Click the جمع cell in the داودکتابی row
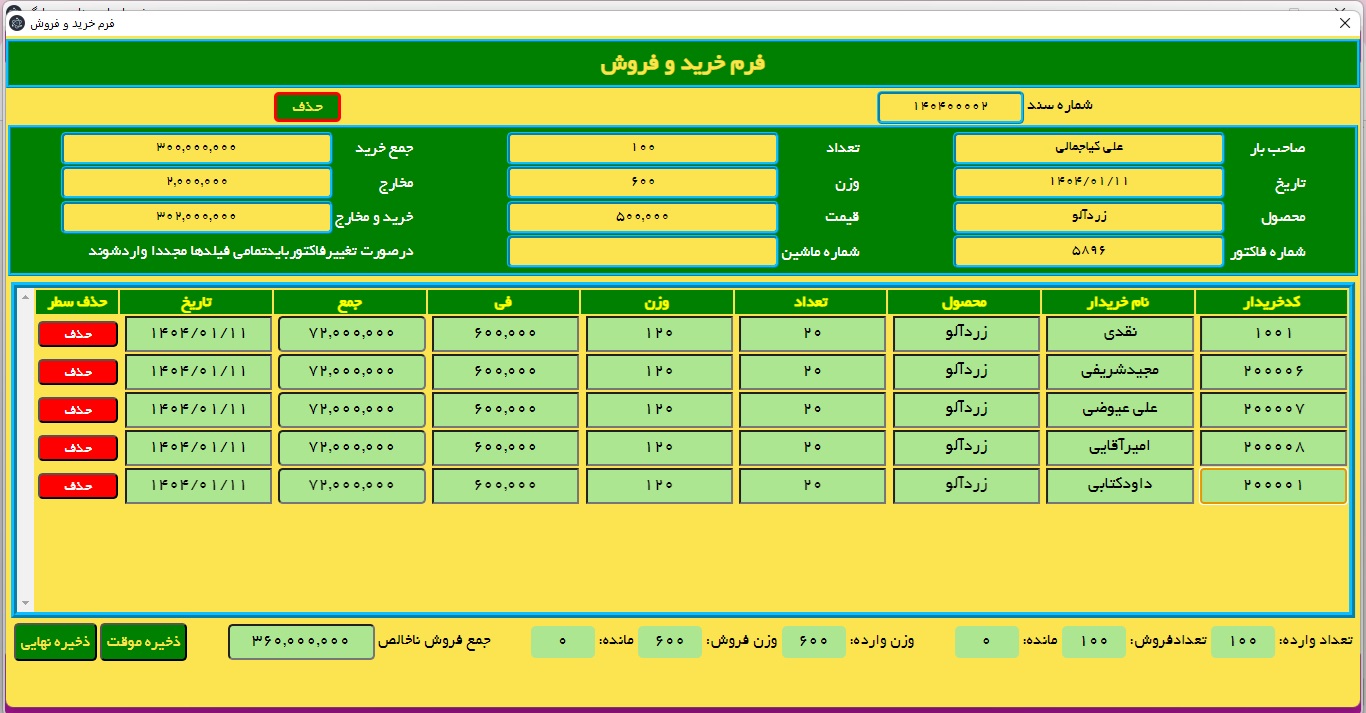Image resolution: width=1366 pixels, height=713 pixels. (x=351, y=486)
